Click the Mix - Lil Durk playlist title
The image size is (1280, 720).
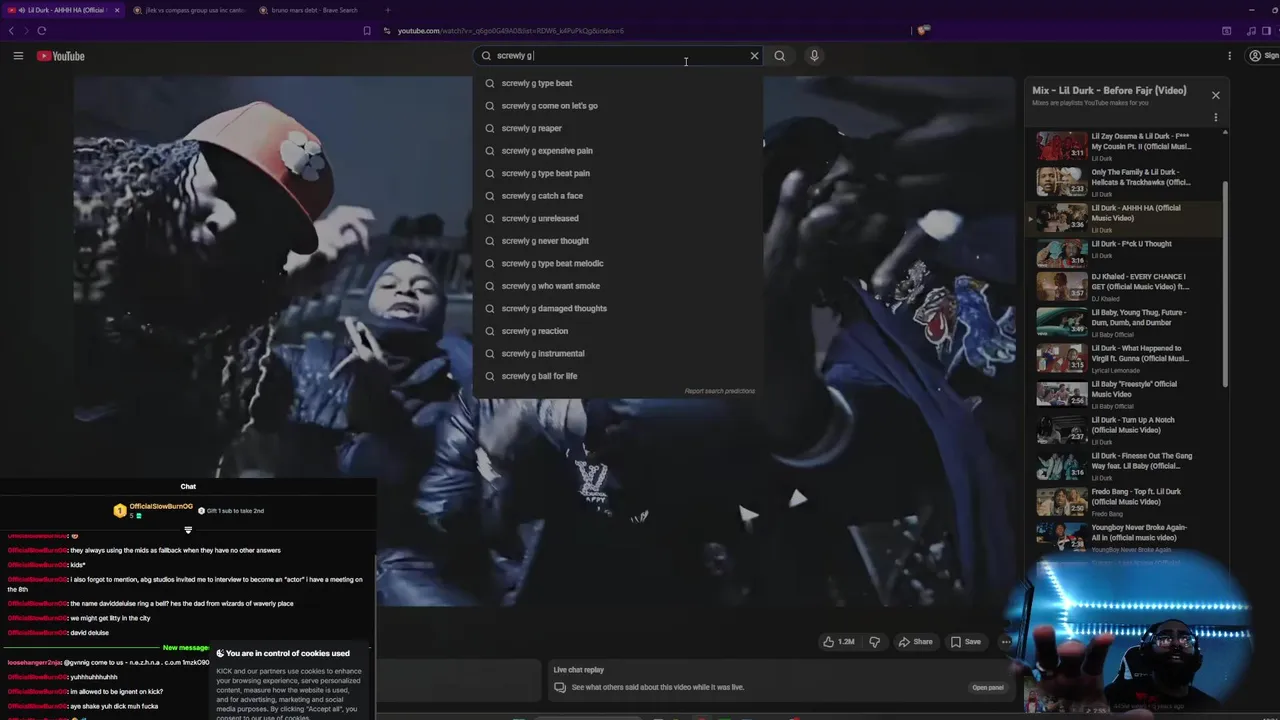(x=1109, y=91)
